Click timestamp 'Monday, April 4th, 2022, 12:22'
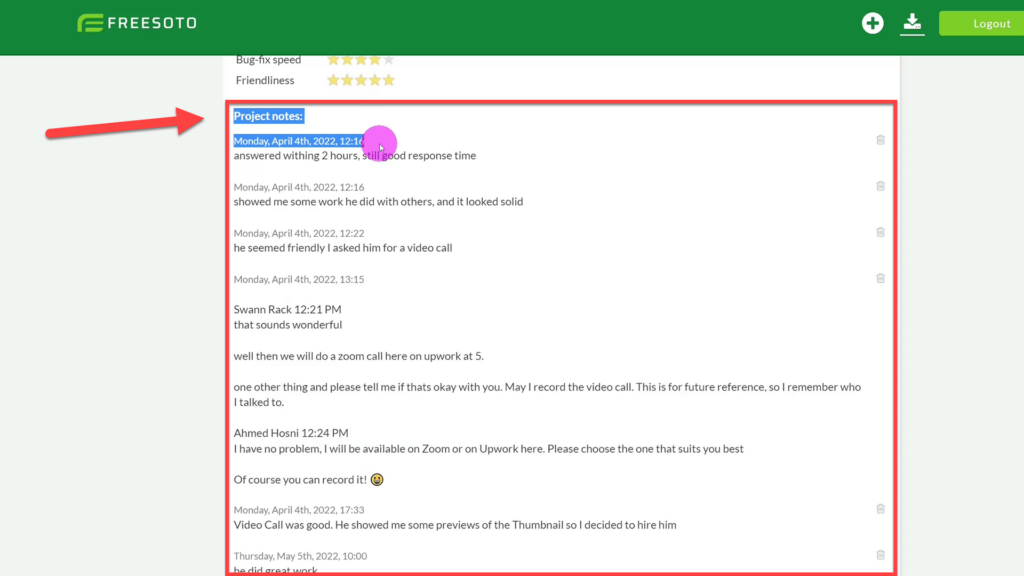1024x576 pixels. 299,233
